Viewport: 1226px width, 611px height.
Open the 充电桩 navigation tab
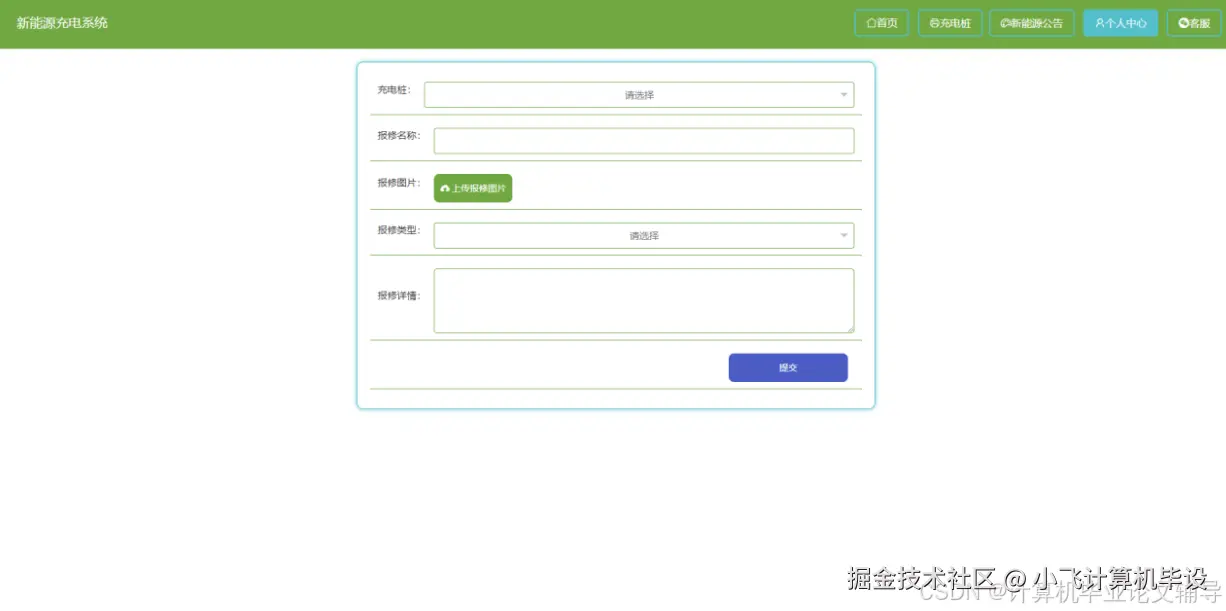[x=949, y=23]
